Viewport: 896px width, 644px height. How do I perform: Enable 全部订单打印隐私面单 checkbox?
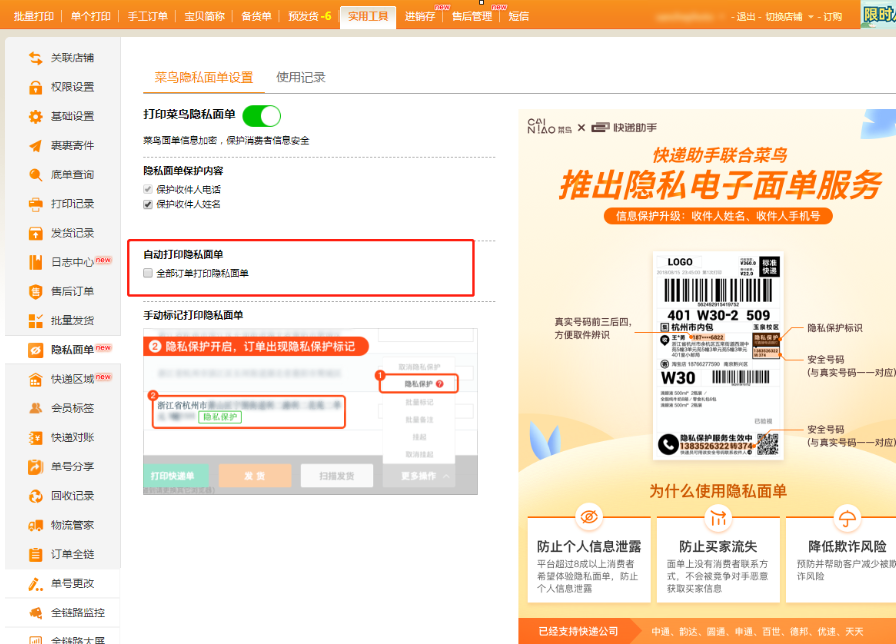[x=148, y=273]
